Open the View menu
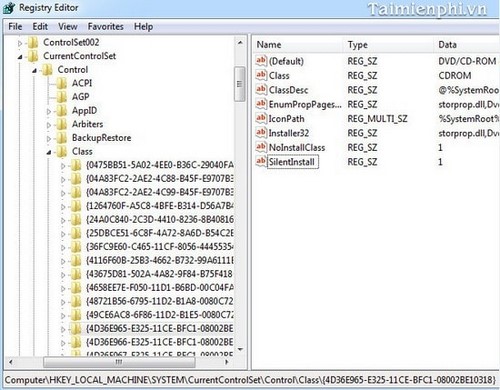Screen dimensions: 500x390 click(x=68, y=26)
